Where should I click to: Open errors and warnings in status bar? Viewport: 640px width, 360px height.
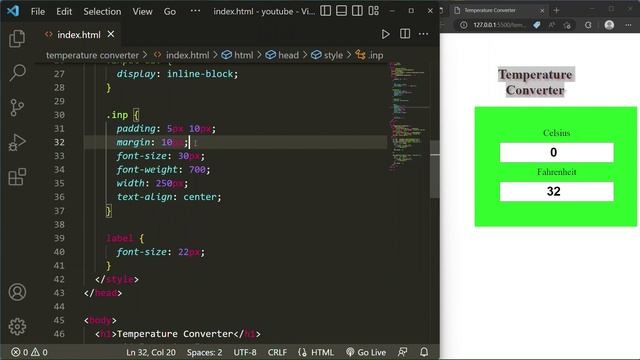coord(29,352)
